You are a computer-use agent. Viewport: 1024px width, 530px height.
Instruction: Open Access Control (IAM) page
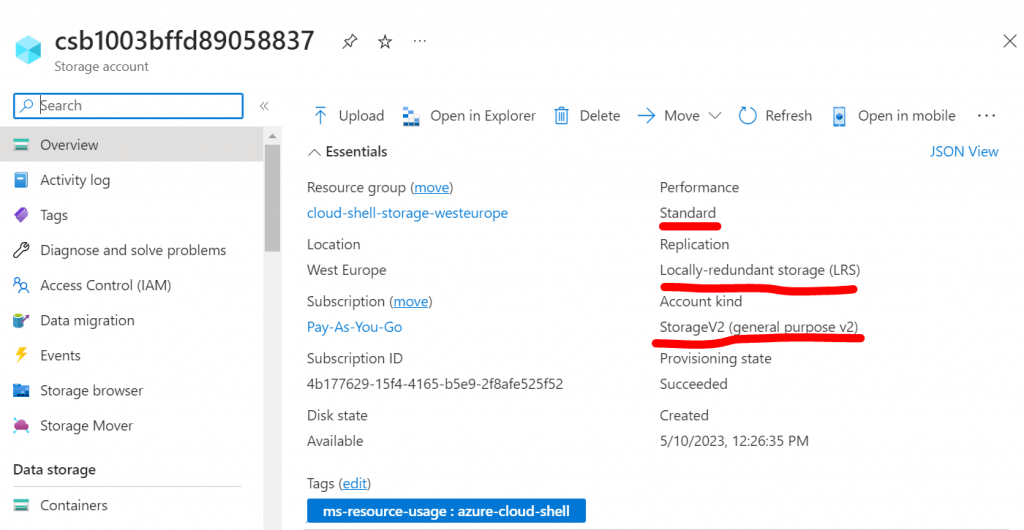click(x=105, y=285)
